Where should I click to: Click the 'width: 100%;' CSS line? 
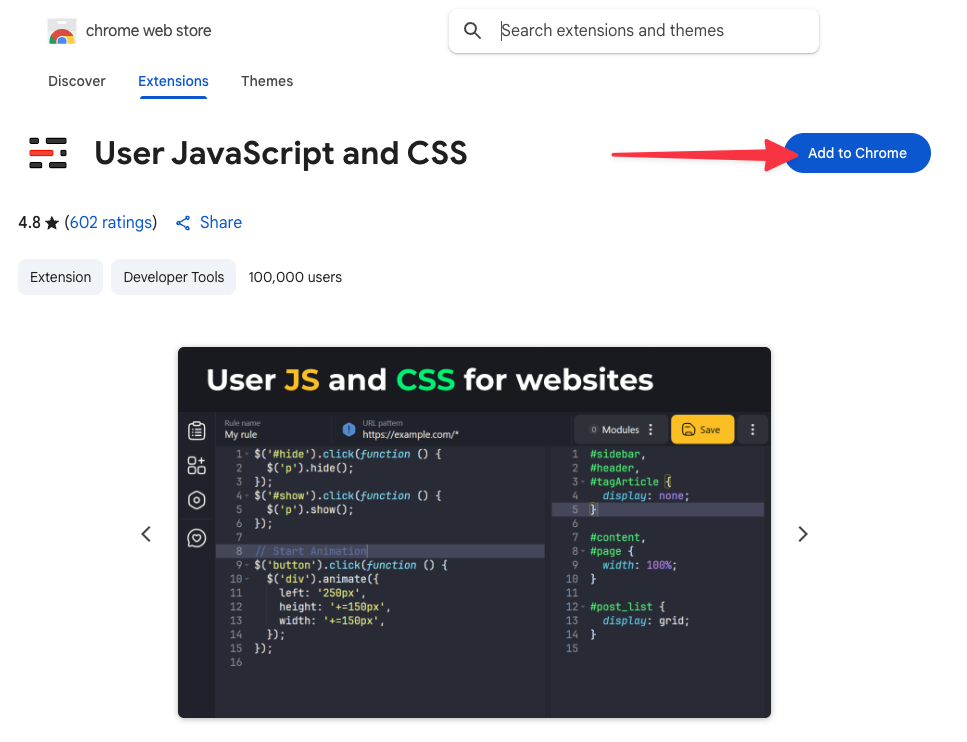640,565
